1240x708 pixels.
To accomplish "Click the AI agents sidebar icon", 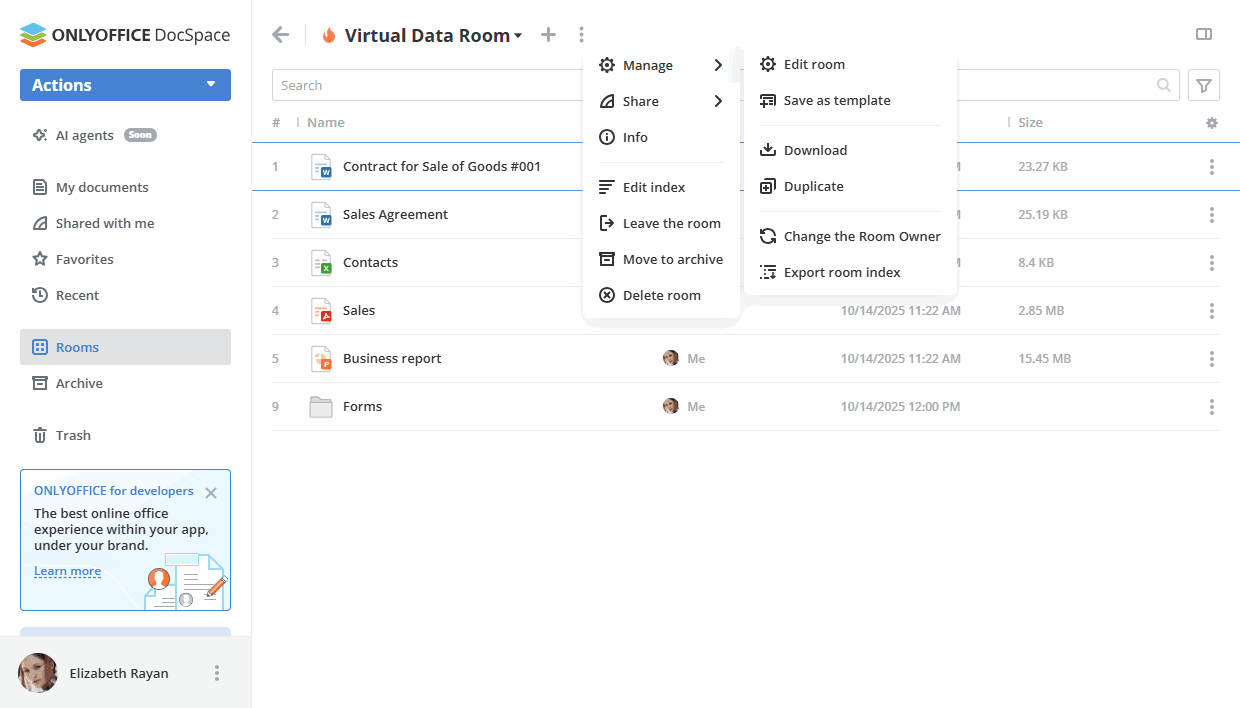I will 38,134.
